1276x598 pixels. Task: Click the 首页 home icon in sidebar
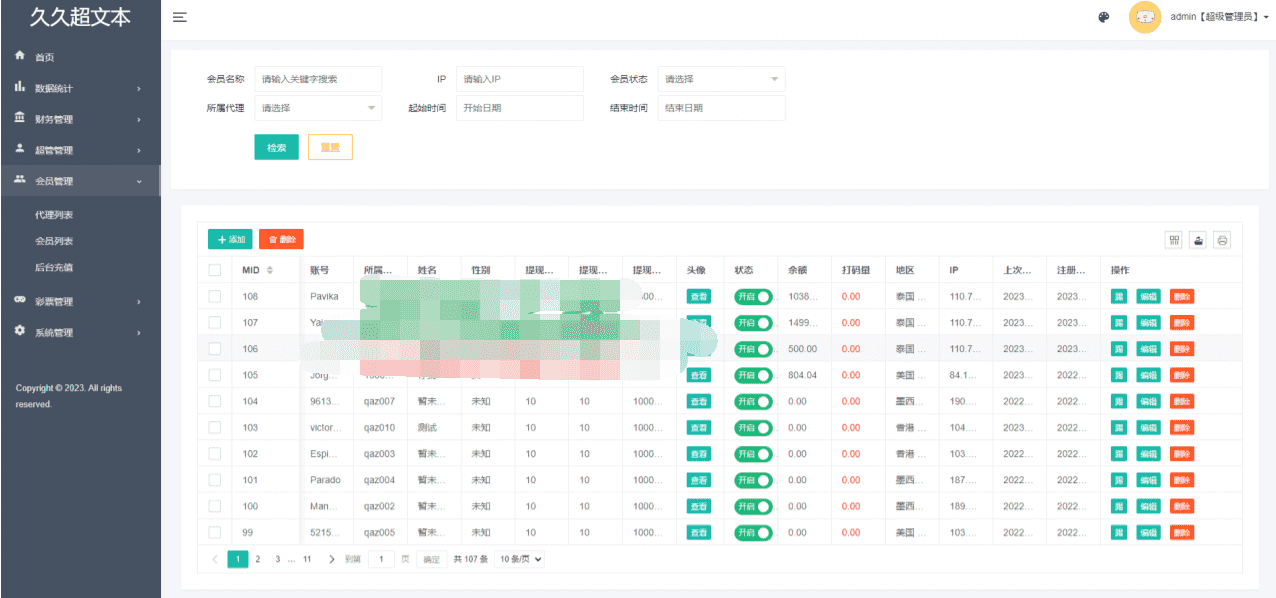click(x=20, y=56)
